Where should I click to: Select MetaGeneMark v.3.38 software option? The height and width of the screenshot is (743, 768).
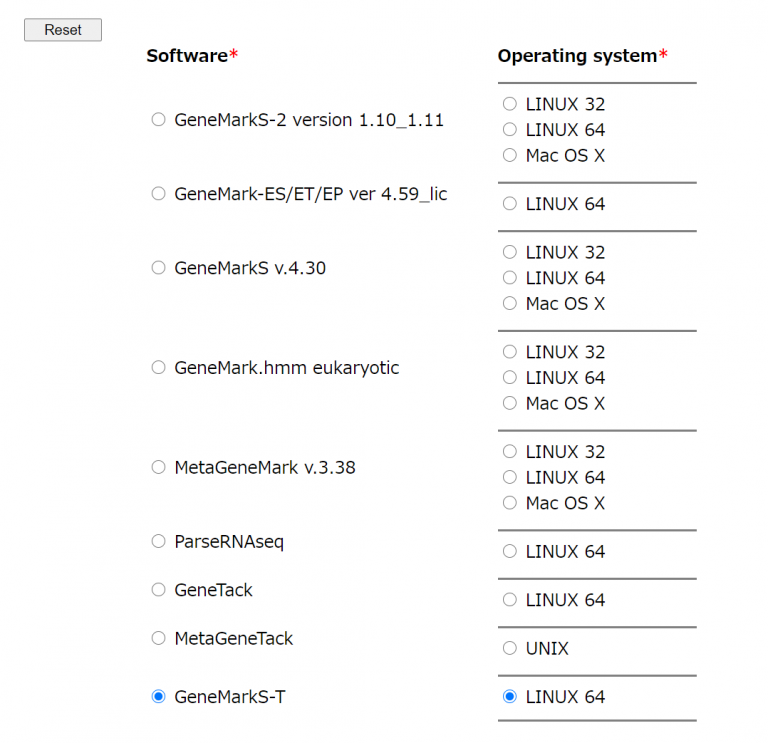(158, 467)
